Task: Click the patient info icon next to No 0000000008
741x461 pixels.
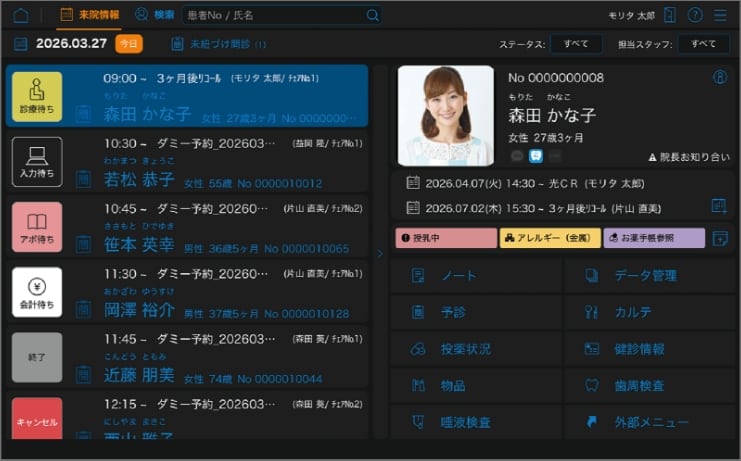Action: 720,77
